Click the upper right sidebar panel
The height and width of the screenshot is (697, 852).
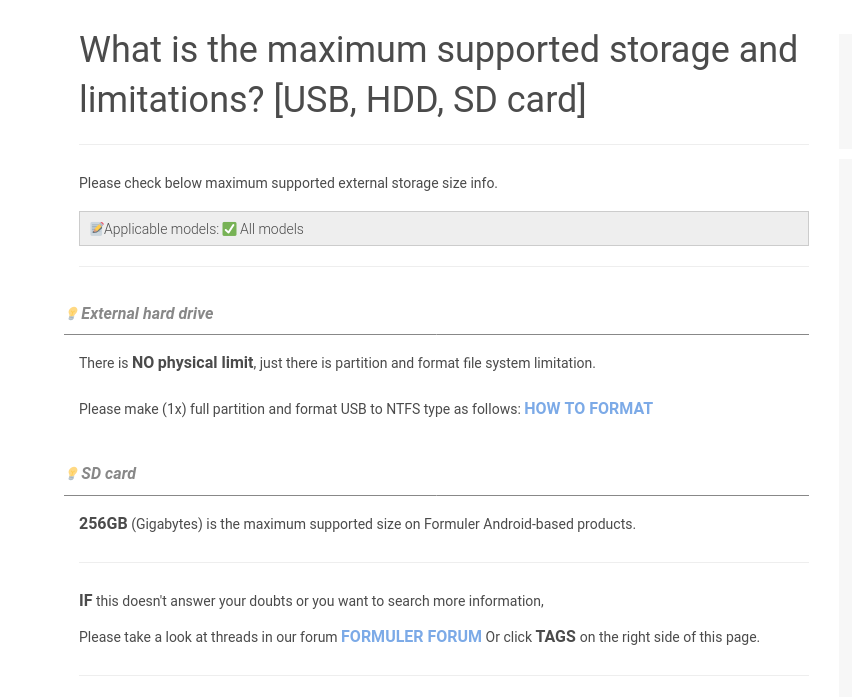tap(845, 90)
